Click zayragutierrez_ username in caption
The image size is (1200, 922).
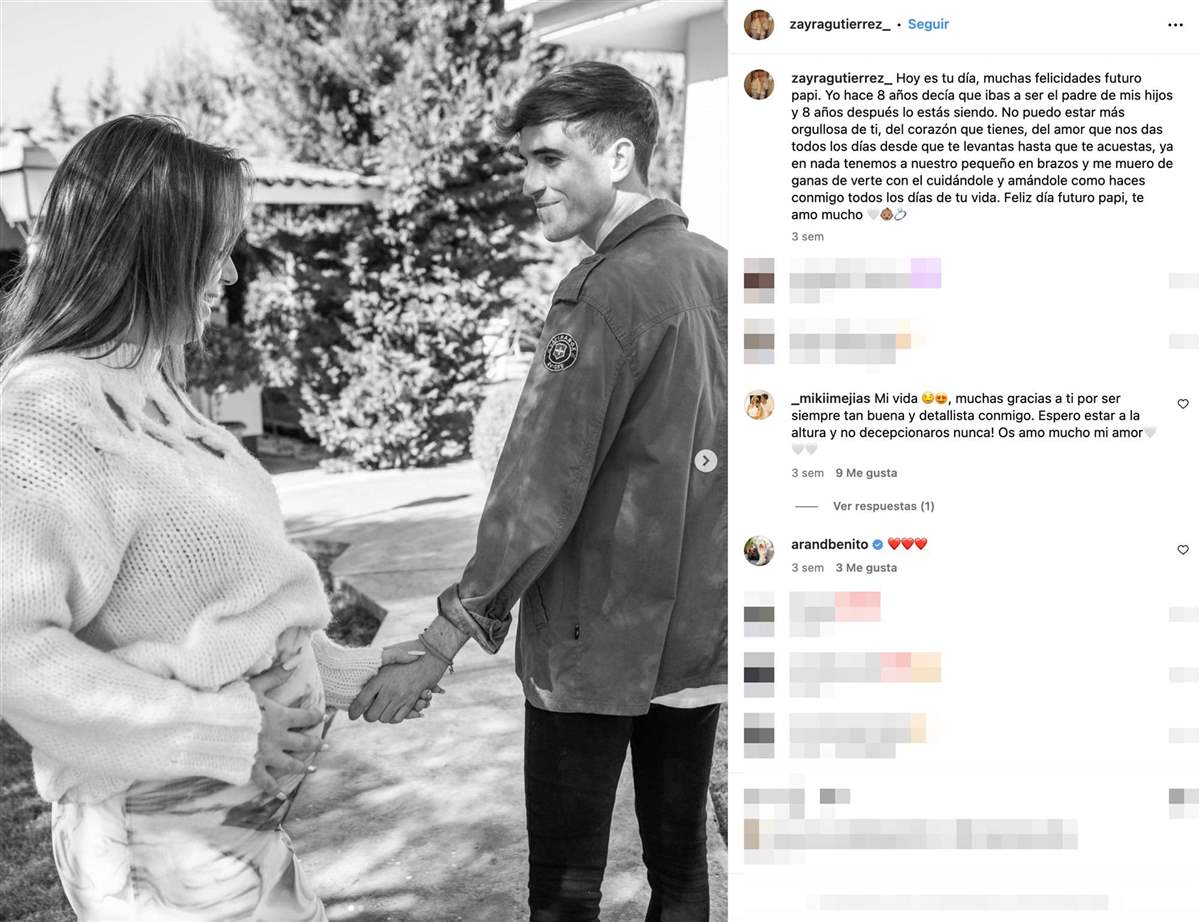(x=840, y=78)
